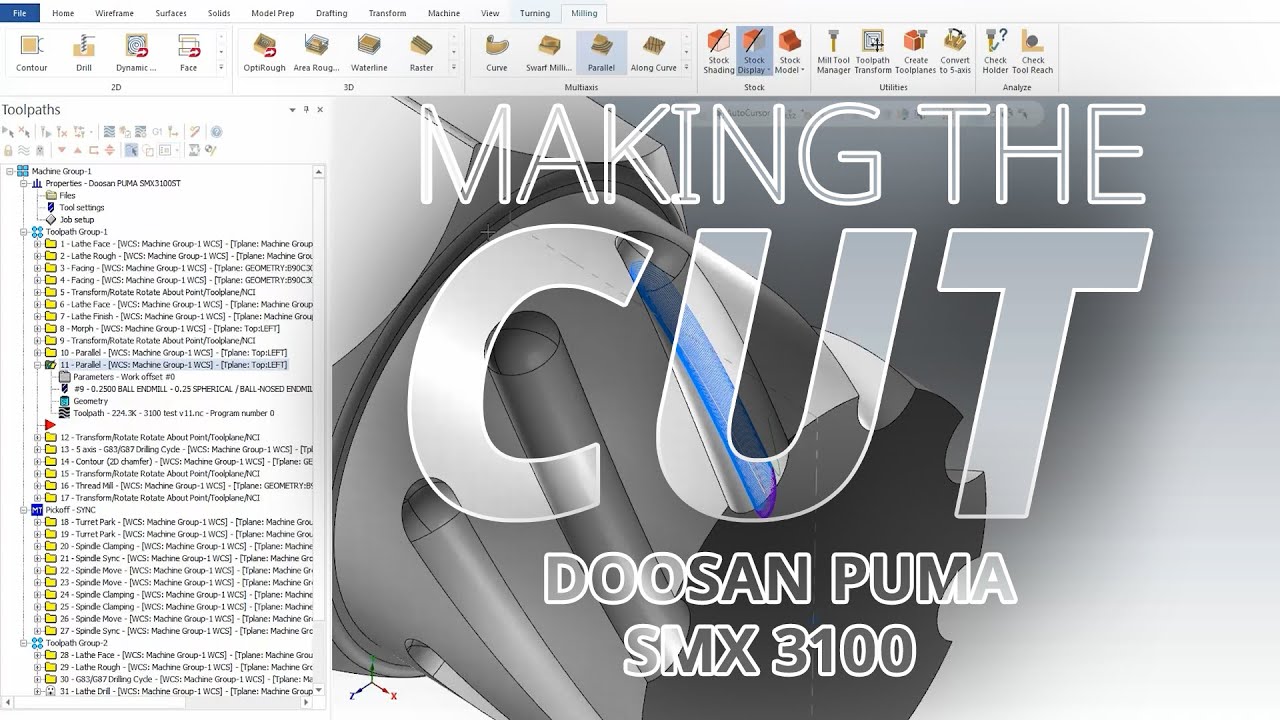Expand the 3D toolpath gallery arrow

coord(454,67)
